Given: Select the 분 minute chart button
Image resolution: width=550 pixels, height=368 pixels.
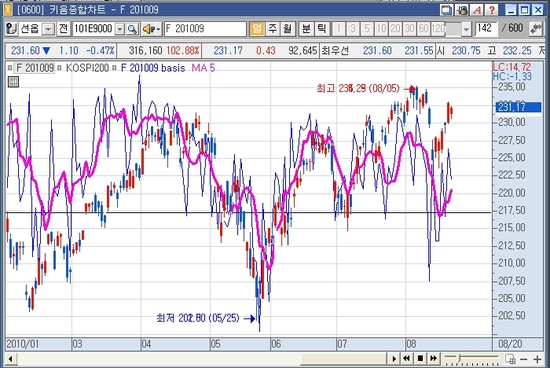Looking at the screenshot, I should point(306,29).
